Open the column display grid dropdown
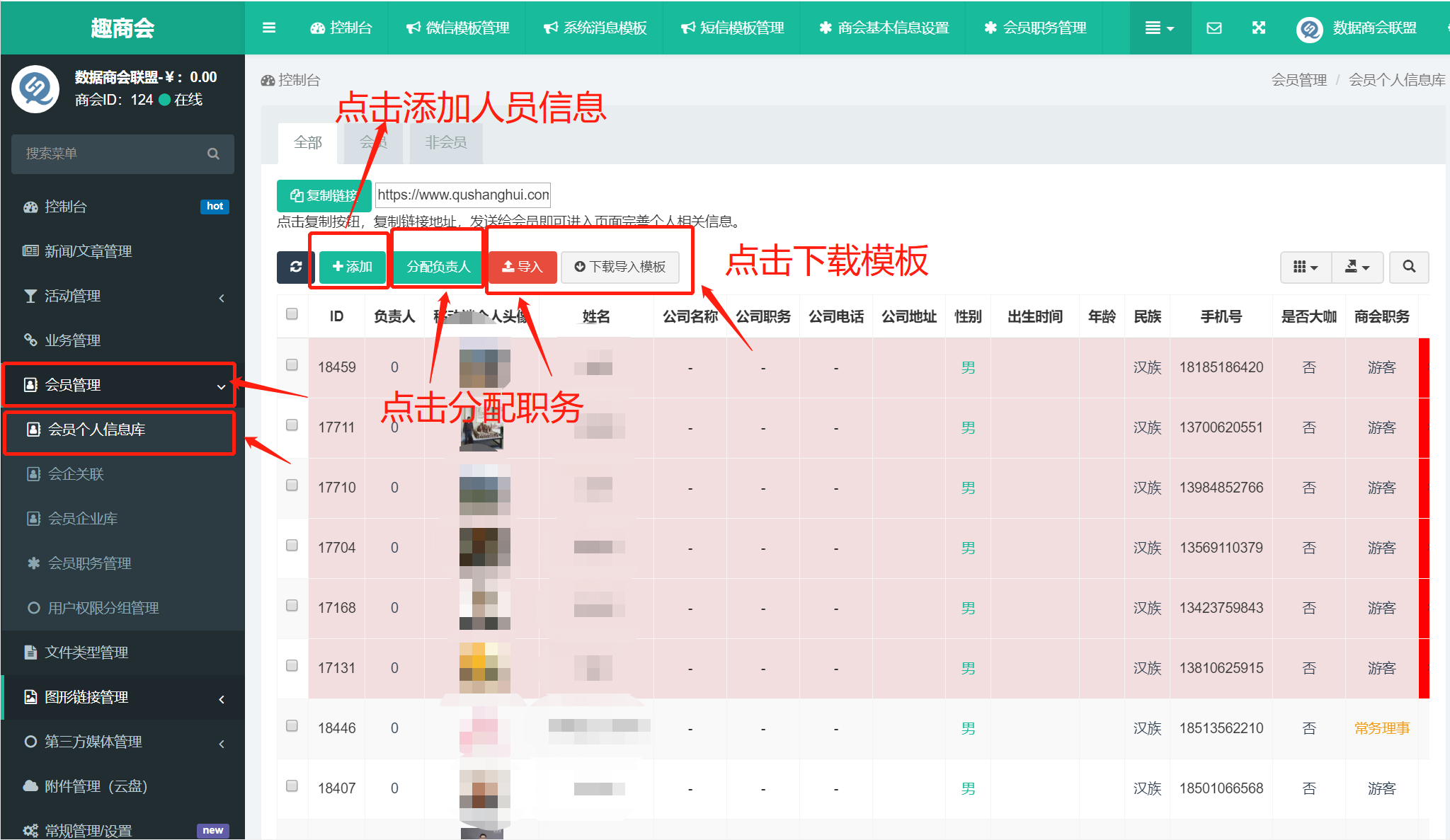Viewport: 1450px width, 840px height. click(1306, 267)
